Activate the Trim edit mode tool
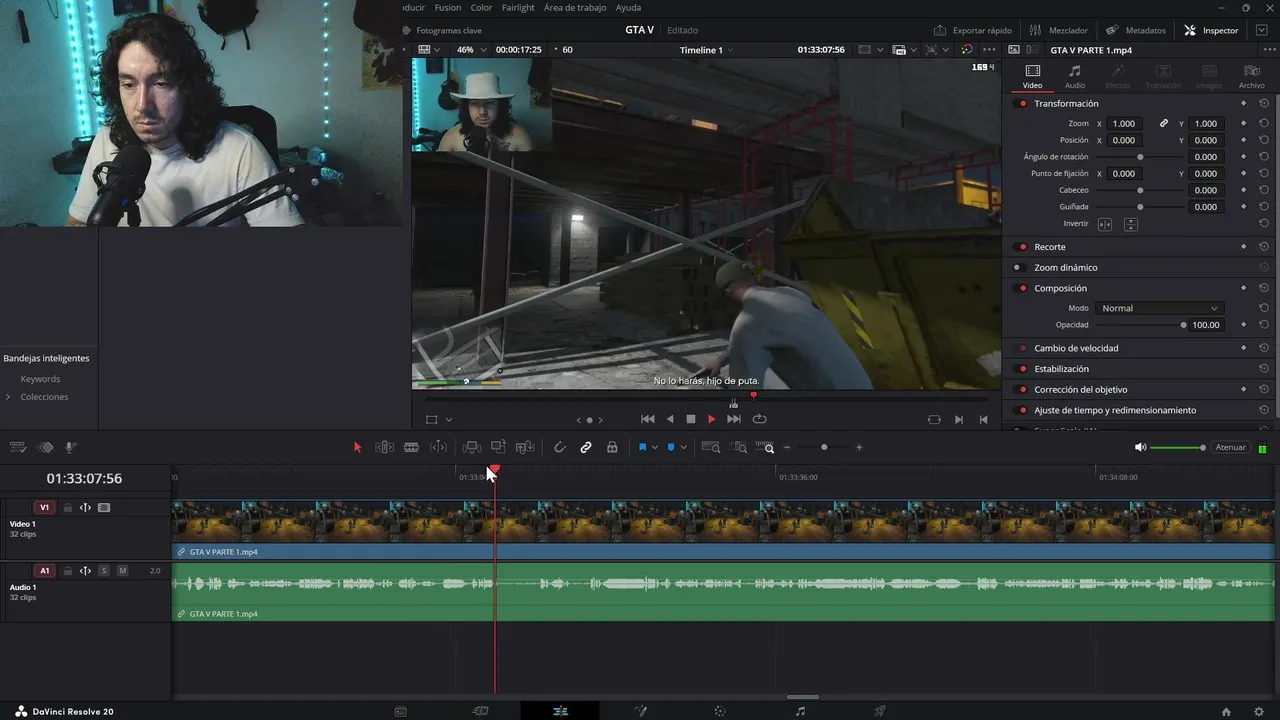 tap(384, 447)
